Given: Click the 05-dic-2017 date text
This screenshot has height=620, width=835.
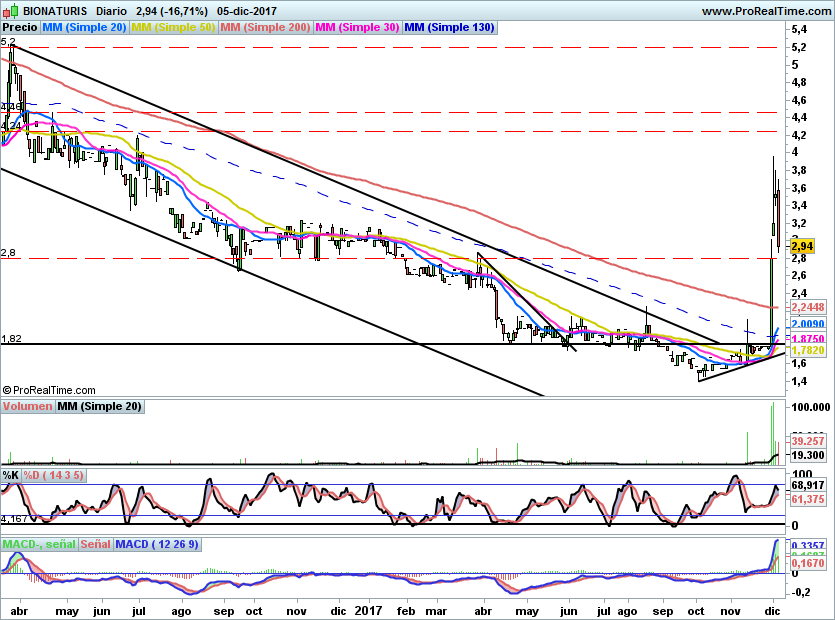Looking at the screenshot, I should (x=247, y=11).
